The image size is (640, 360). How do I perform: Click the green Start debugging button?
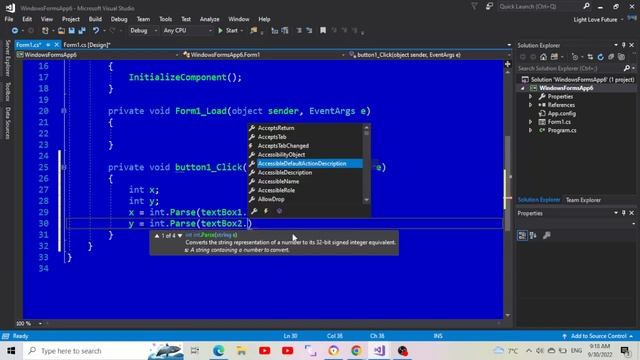pos(228,31)
